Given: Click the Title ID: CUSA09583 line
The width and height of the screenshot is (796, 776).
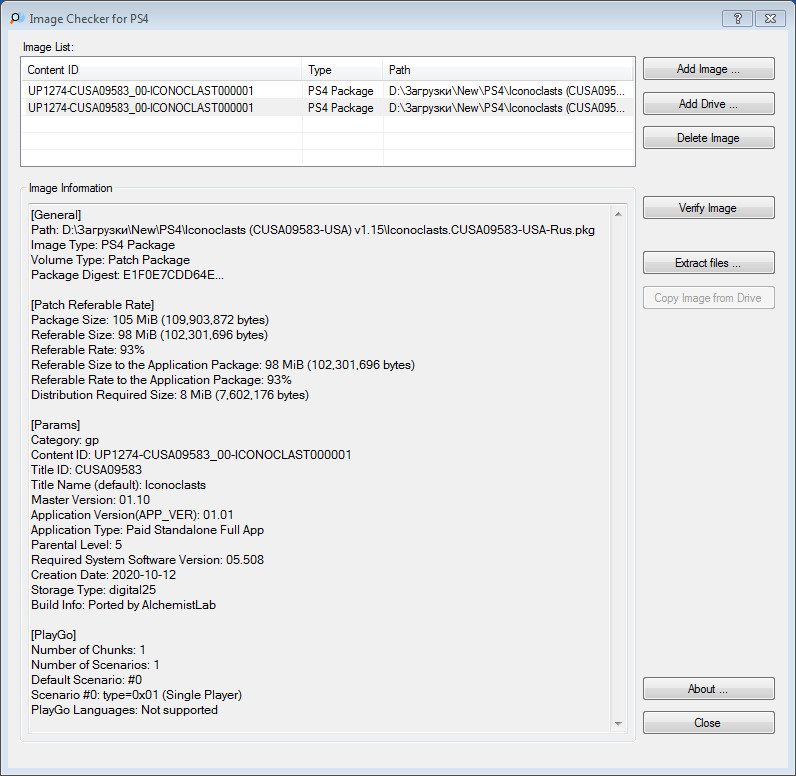Looking at the screenshot, I should [x=86, y=469].
